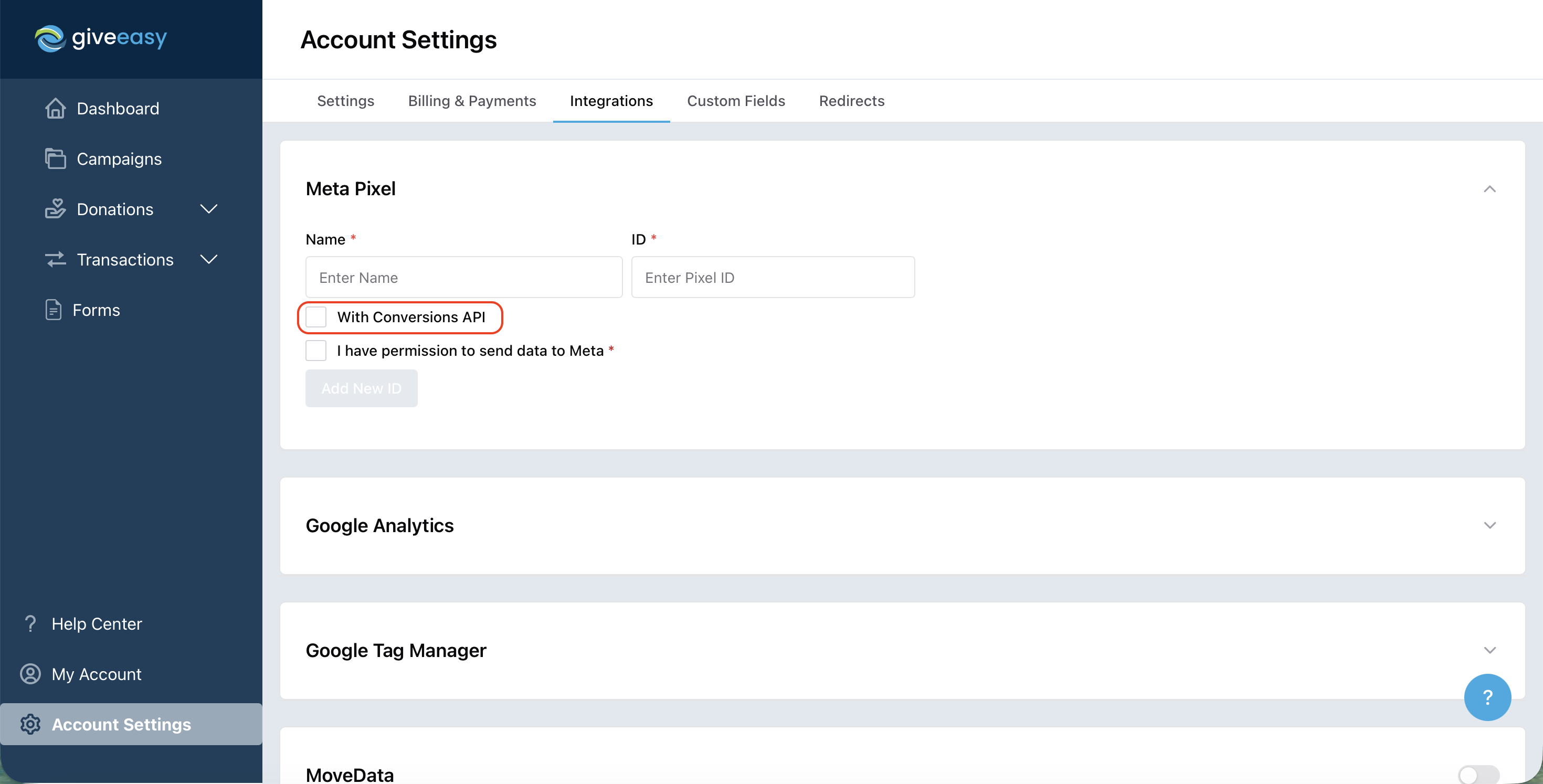Image resolution: width=1543 pixels, height=784 pixels.
Task: Click the Campaigns folder icon
Action: 56,158
